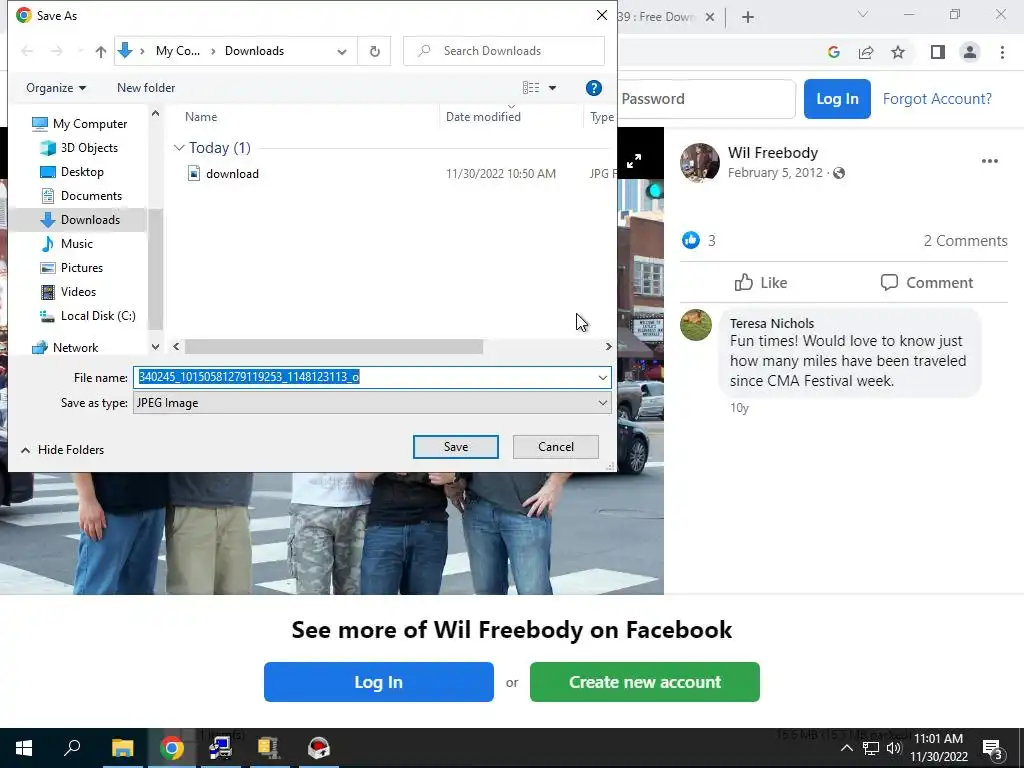The width and height of the screenshot is (1024, 768).
Task: Click large blue Log In button
Action: 379,682
